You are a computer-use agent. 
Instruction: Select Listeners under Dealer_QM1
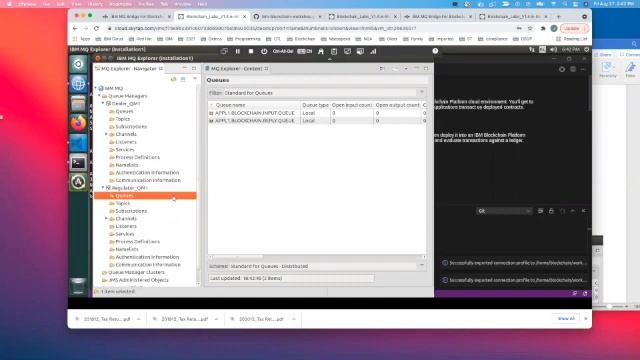point(126,142)
